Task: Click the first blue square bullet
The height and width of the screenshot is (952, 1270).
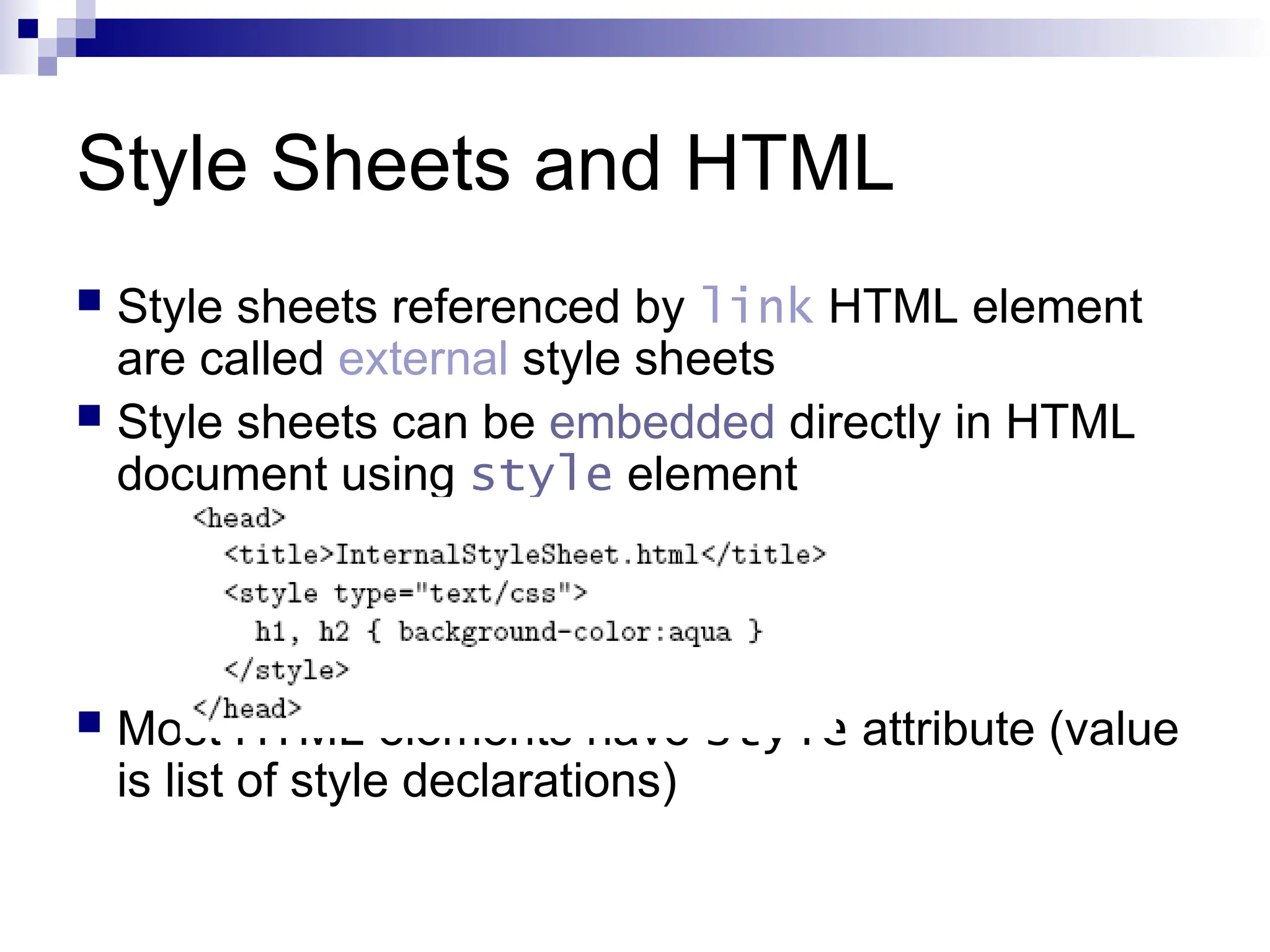Action: pos(90,300)
